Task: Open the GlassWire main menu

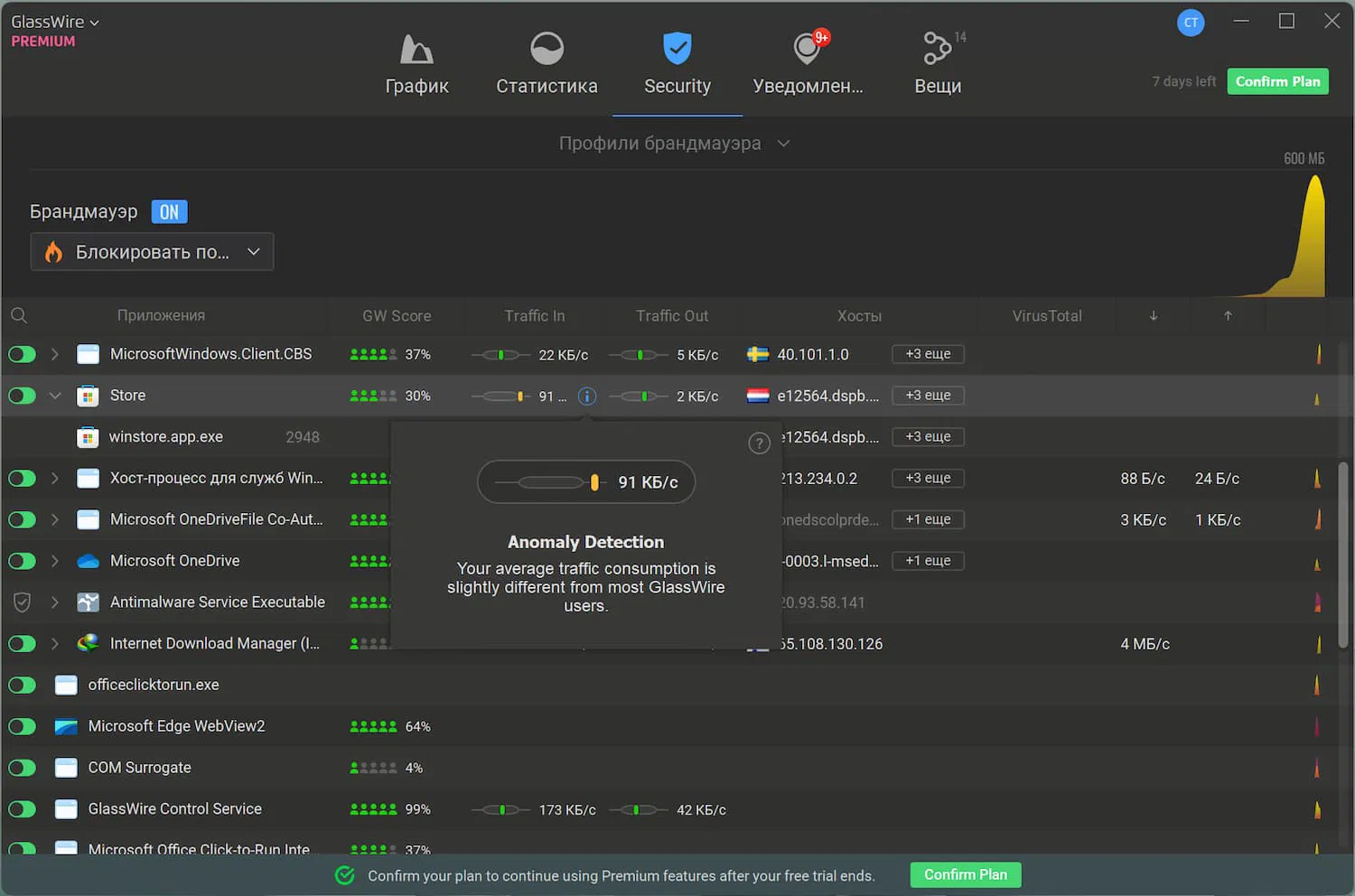Action: click(55, 22)
